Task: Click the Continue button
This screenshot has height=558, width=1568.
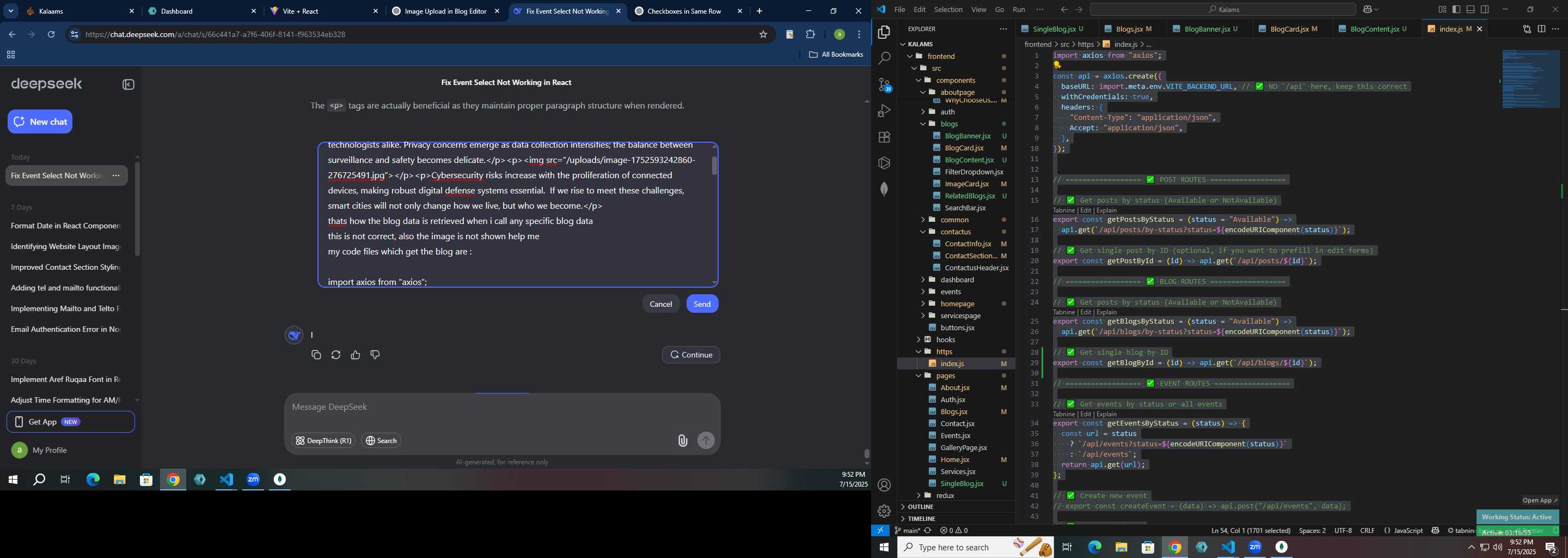Action: (691, 355)
